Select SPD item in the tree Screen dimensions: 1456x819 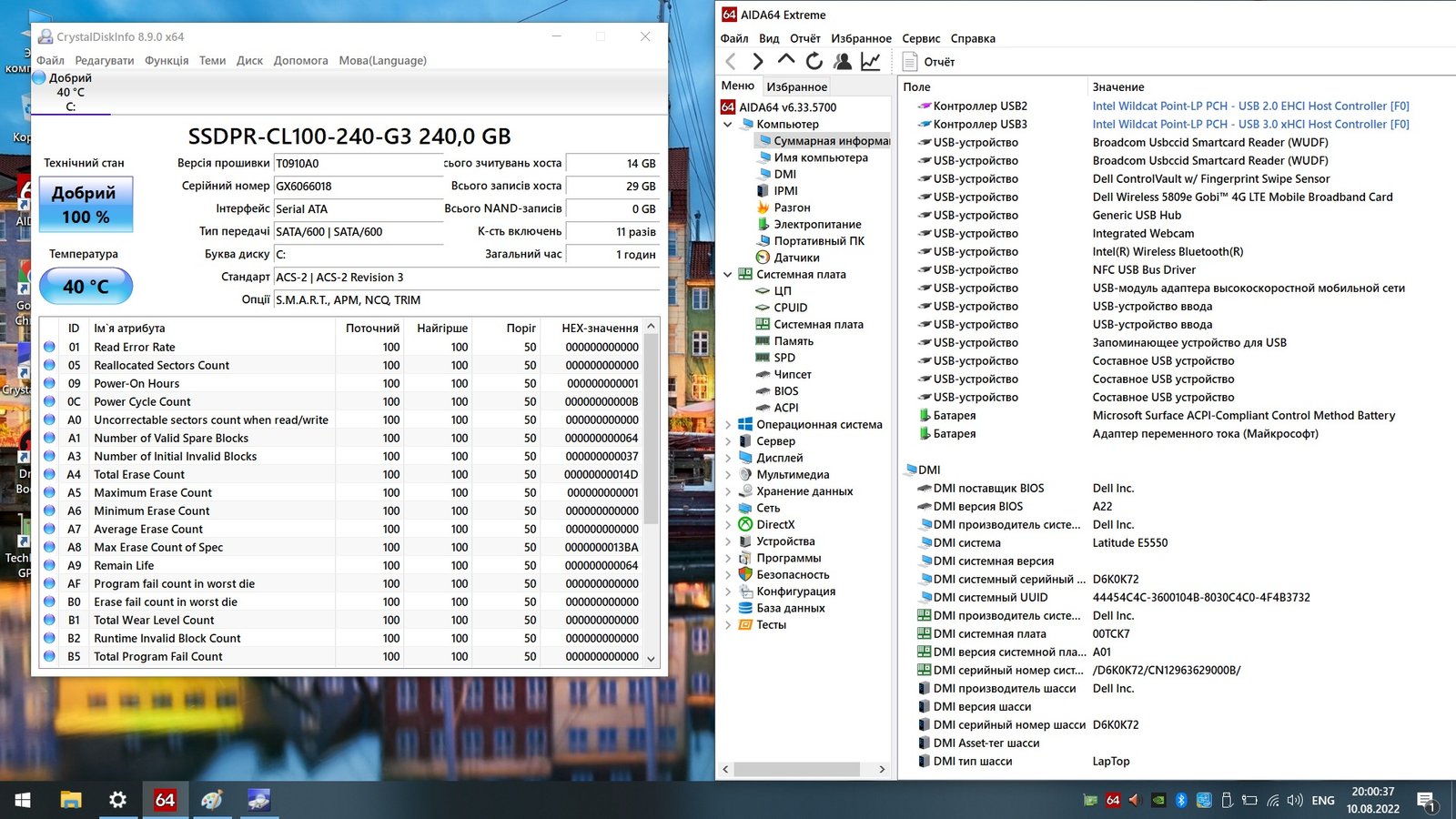click(784, 358)
